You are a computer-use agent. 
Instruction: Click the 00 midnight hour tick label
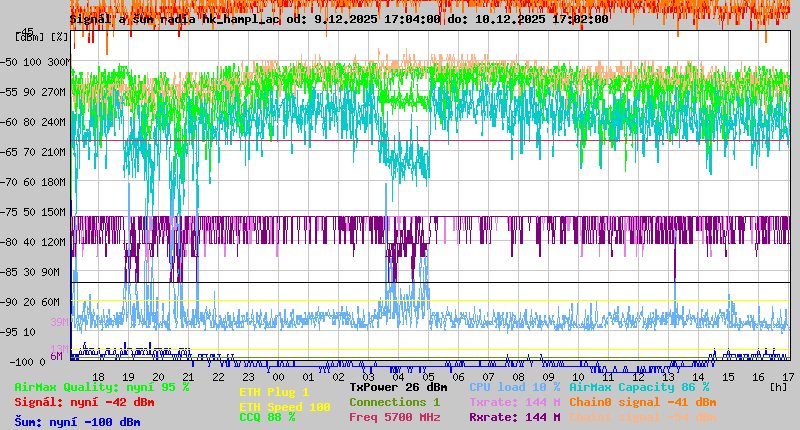click(279, 376)
